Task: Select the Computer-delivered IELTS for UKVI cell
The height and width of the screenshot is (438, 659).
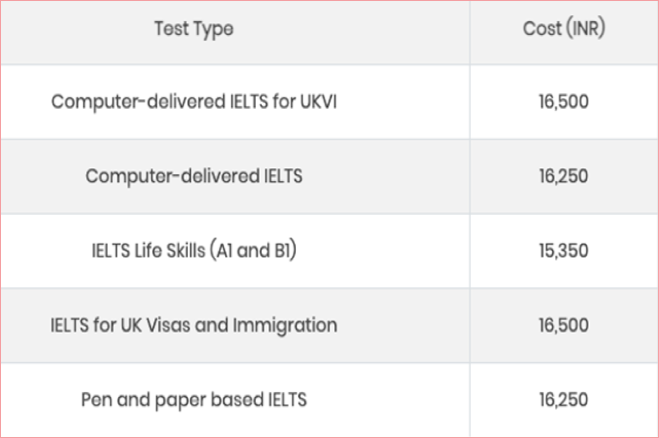Action: click(194, 102)
